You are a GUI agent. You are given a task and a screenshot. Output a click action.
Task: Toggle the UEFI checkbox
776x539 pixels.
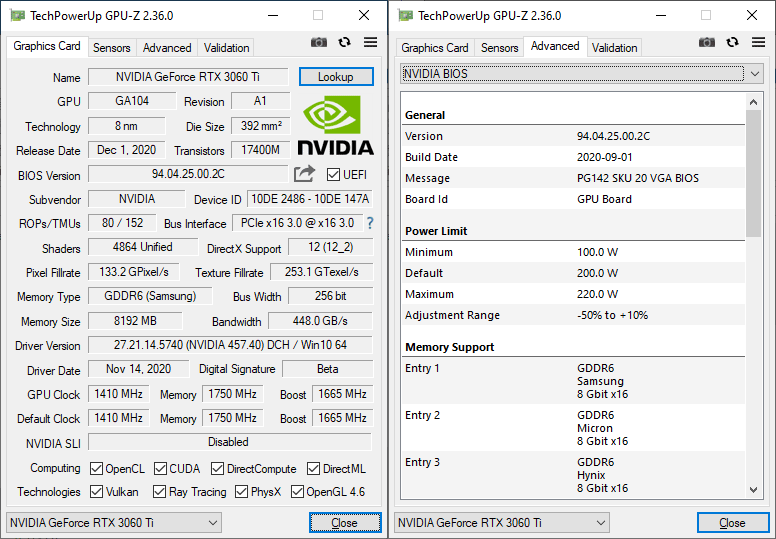[x=333, y=175]
